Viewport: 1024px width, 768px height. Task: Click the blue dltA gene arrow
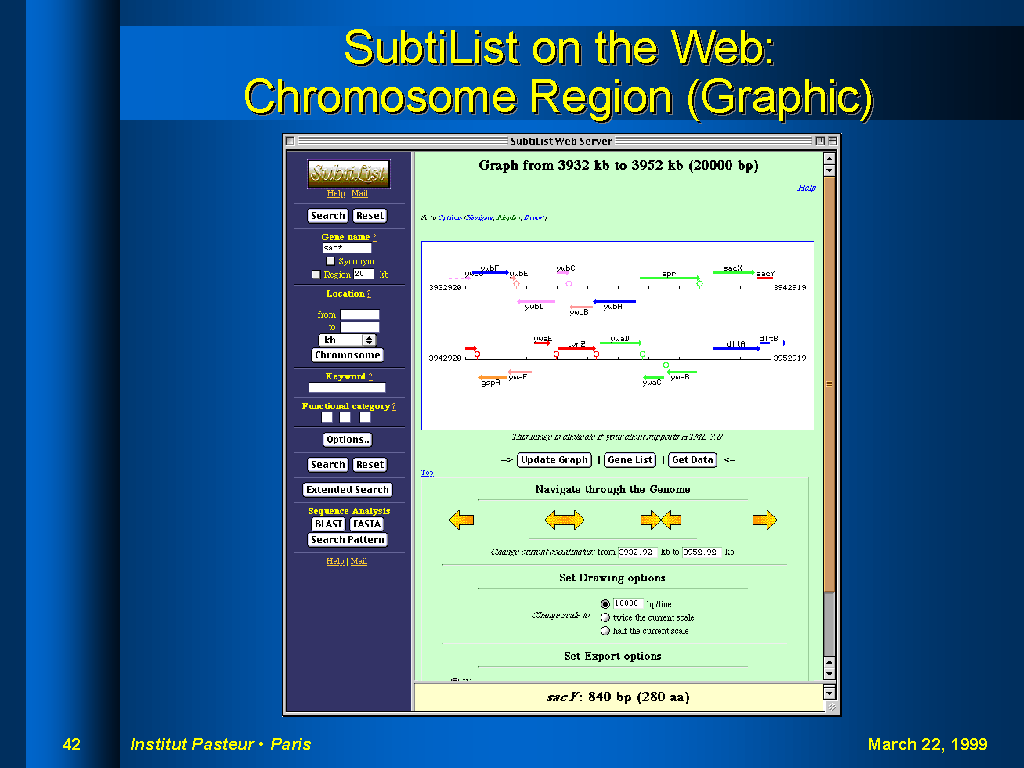(x=736, y=348)
